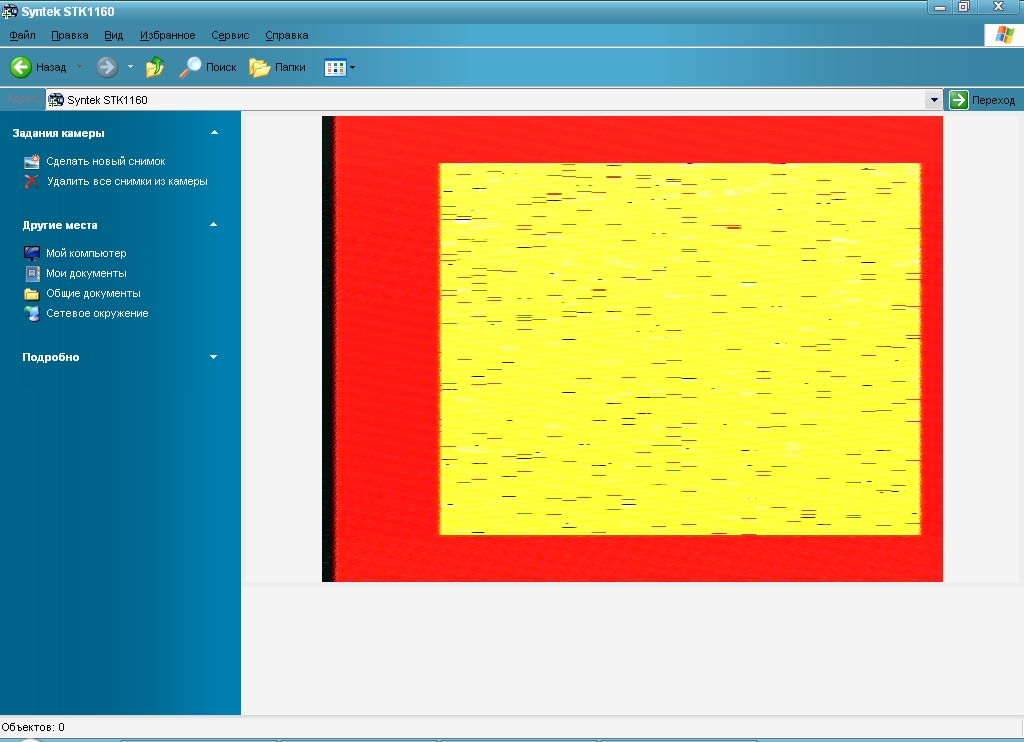Open the Search (Поиск) magnifier tool
The height and width of the screenshot is (742, 1024).
(x=190, y=67)
